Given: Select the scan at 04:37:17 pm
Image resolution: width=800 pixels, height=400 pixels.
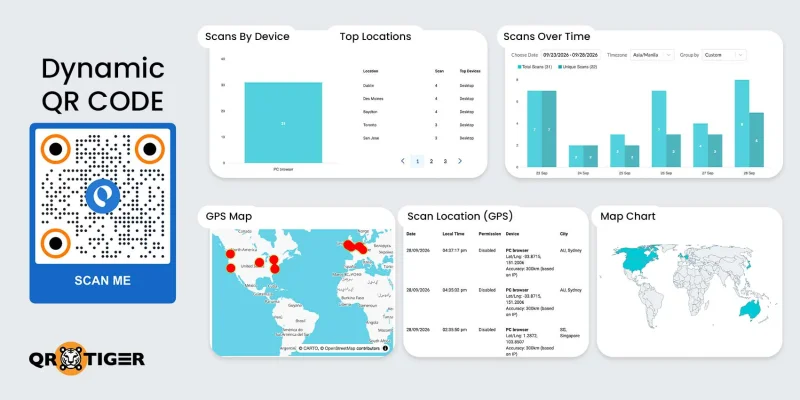Looking at the screenshot, I should coord(494,263).
